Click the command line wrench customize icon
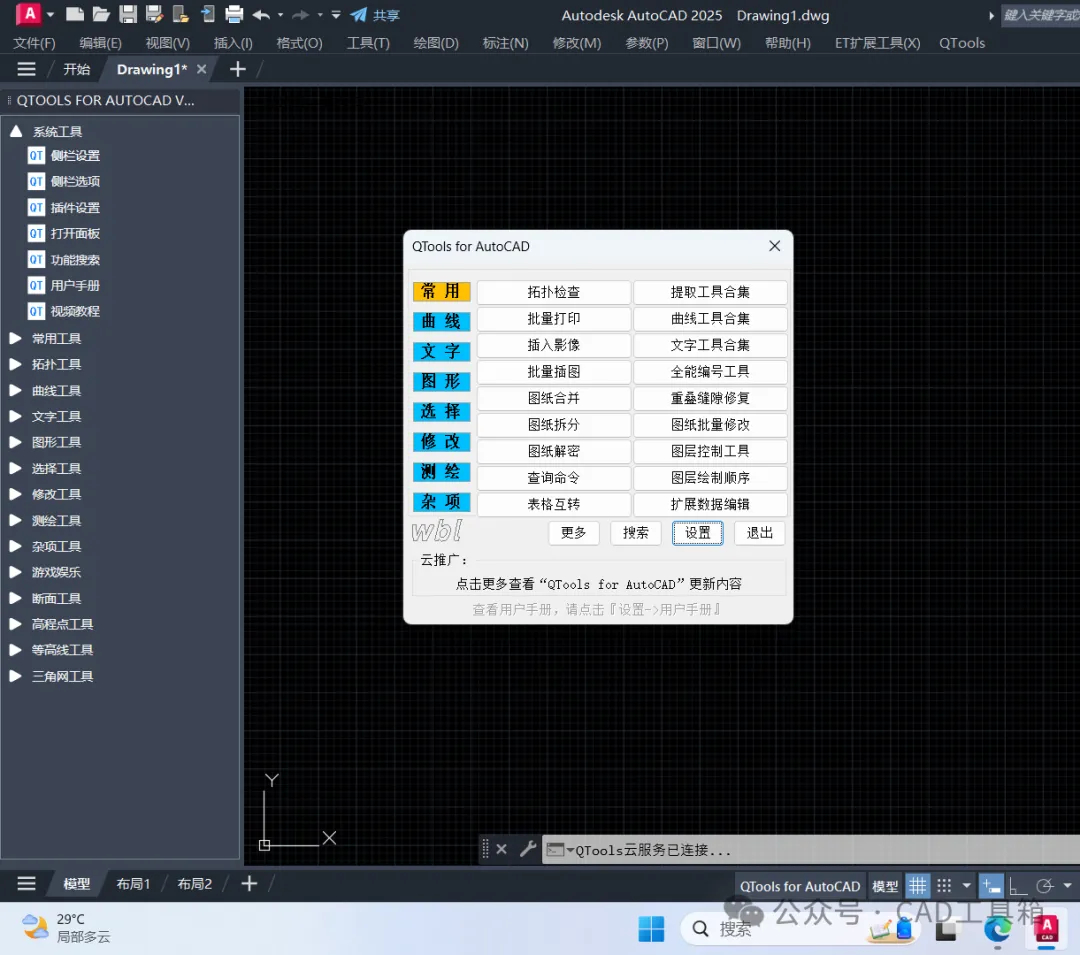The width and height of the screenshot is (1080, 955). [x=528, y=849]
